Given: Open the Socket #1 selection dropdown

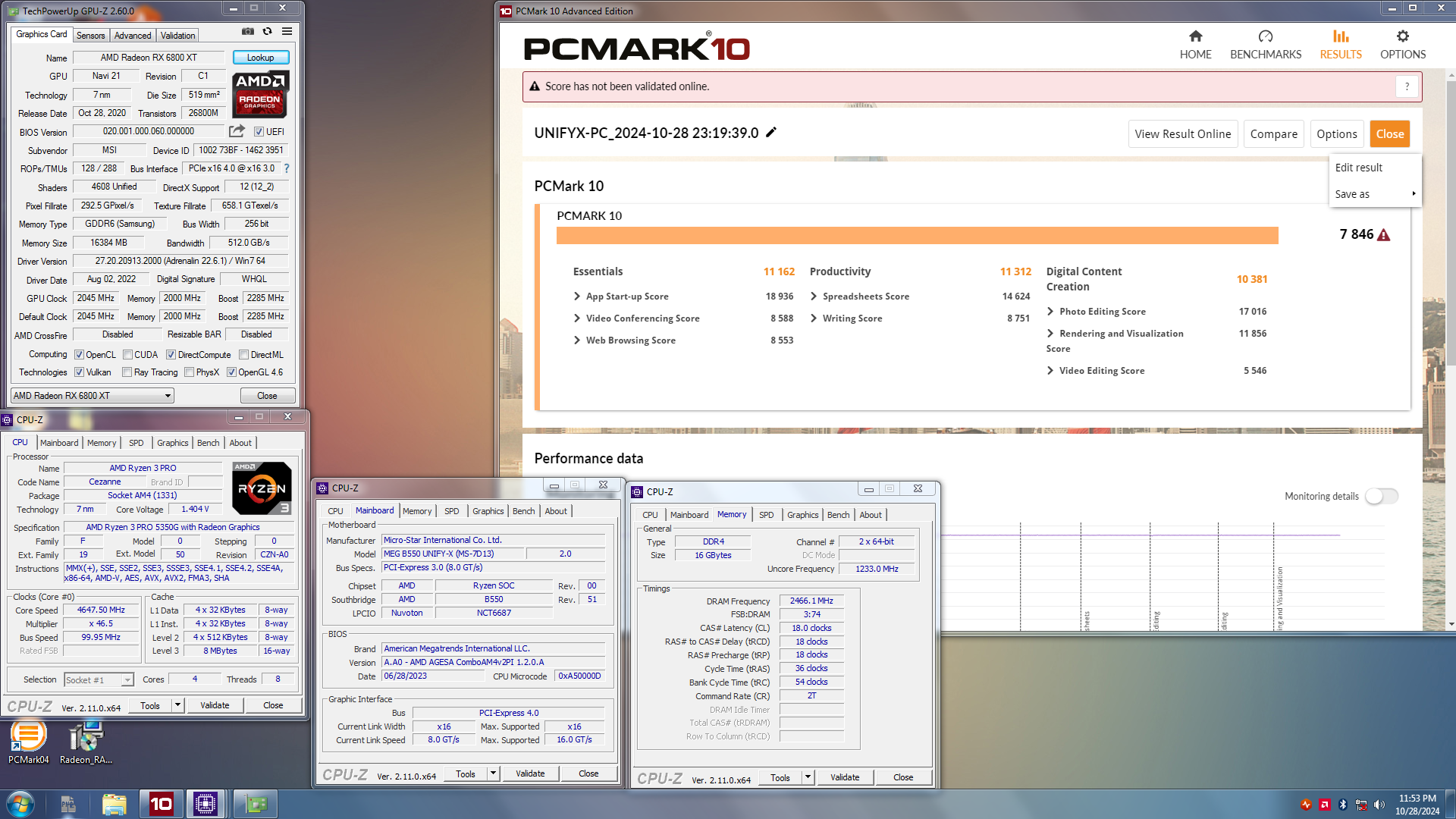Looking at the screenshot, I should (99, 680).
